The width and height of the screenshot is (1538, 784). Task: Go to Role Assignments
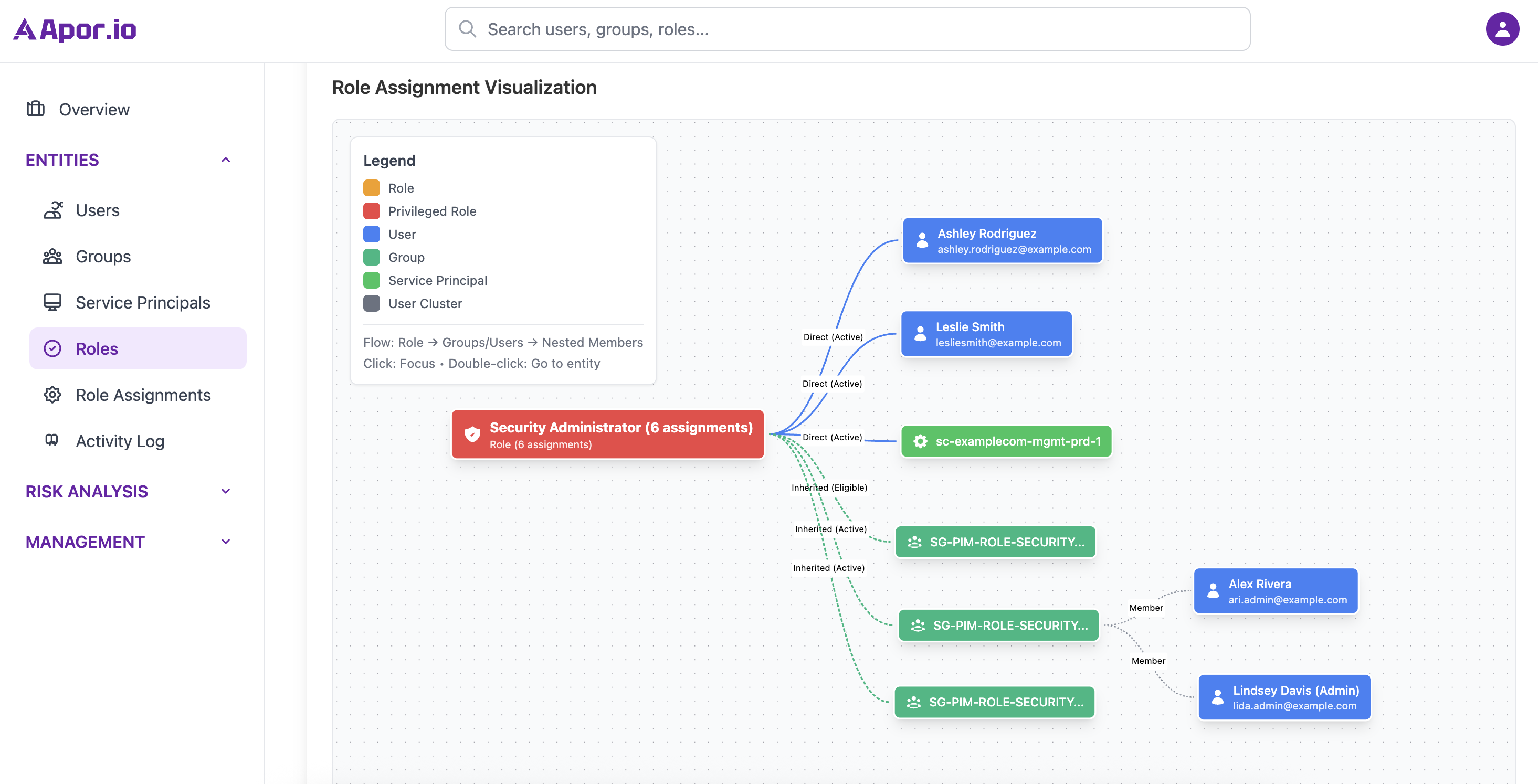coord(143,395)
